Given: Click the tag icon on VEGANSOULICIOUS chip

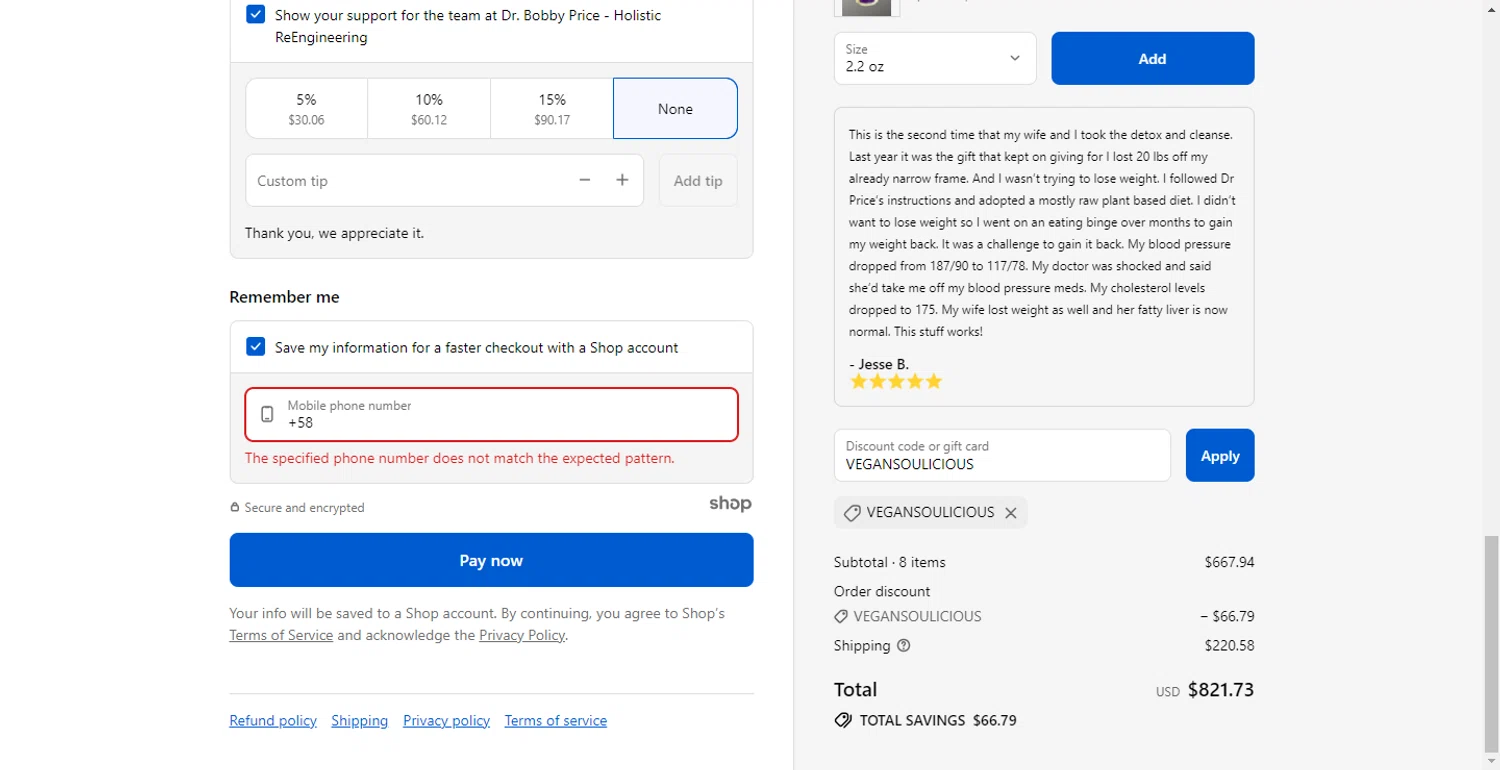Looking at the screenshot, I should 852,512.
